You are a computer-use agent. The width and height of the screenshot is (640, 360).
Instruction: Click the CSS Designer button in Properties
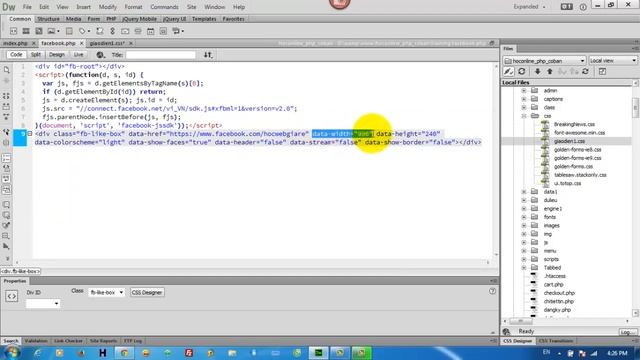point(147,292)
